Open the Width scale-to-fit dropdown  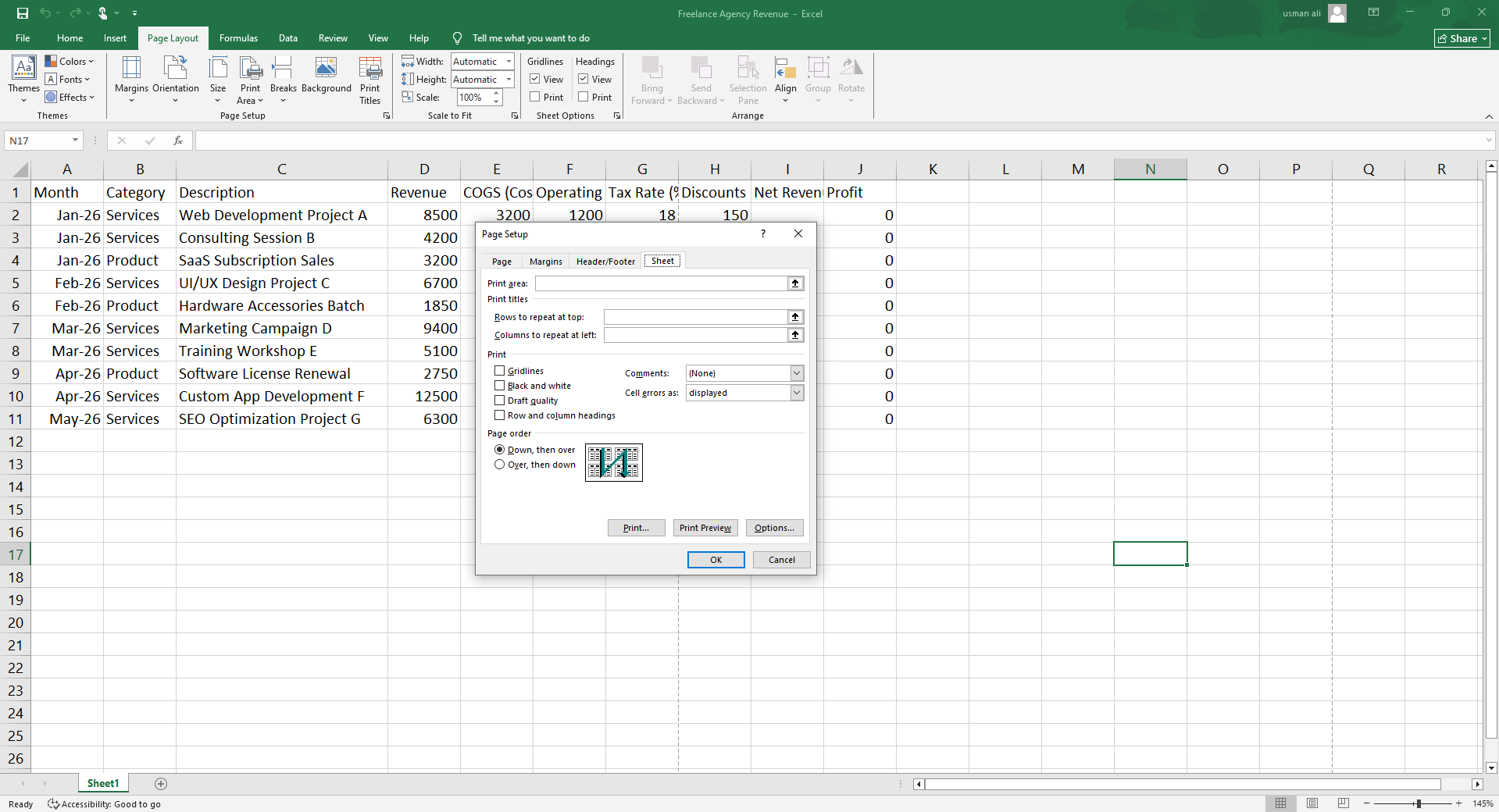[509, 62]
